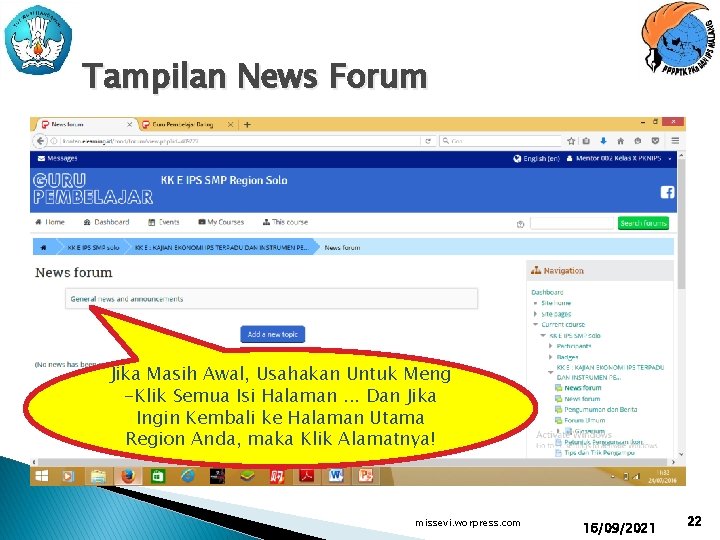
Task: Click the browser home icon in toolbar
Action: (620, 141)
